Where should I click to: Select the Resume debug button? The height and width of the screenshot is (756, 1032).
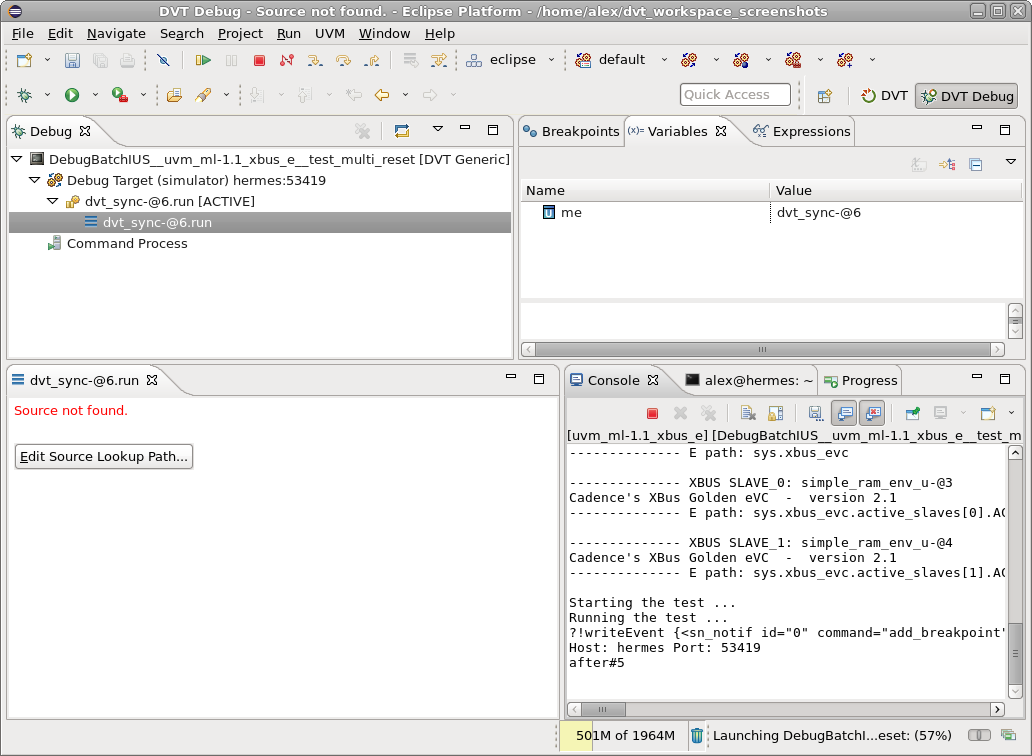coord(203,60)
